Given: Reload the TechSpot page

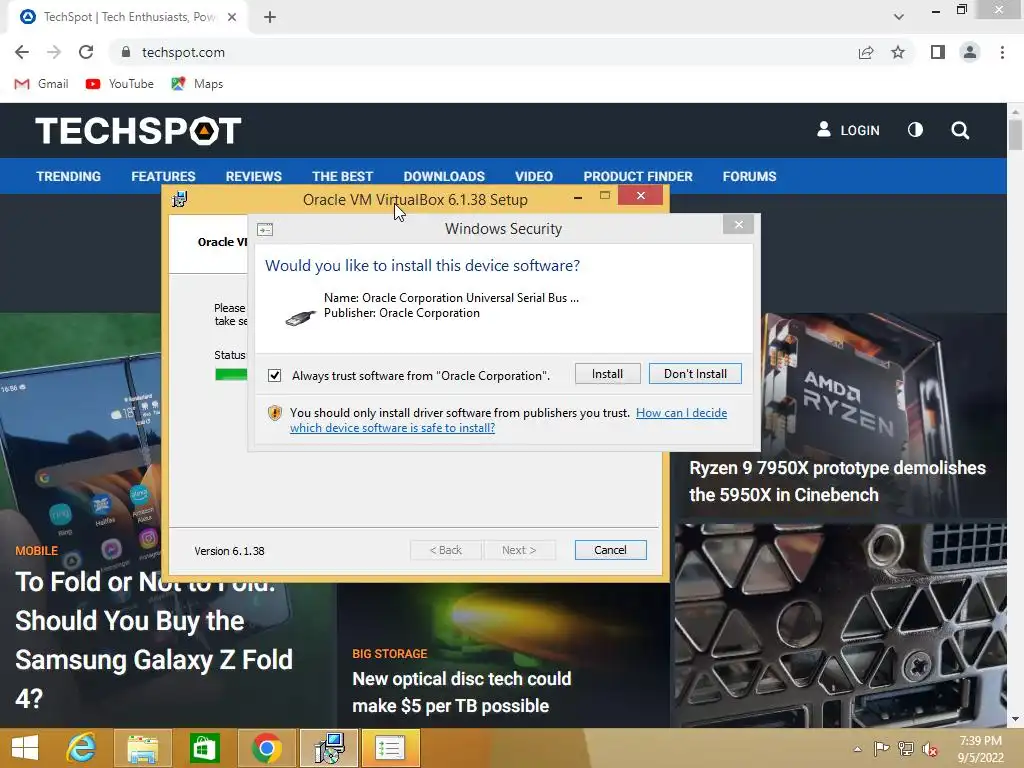Looking at the screenshot, I should pyautogui.click(x=86, y=52).
